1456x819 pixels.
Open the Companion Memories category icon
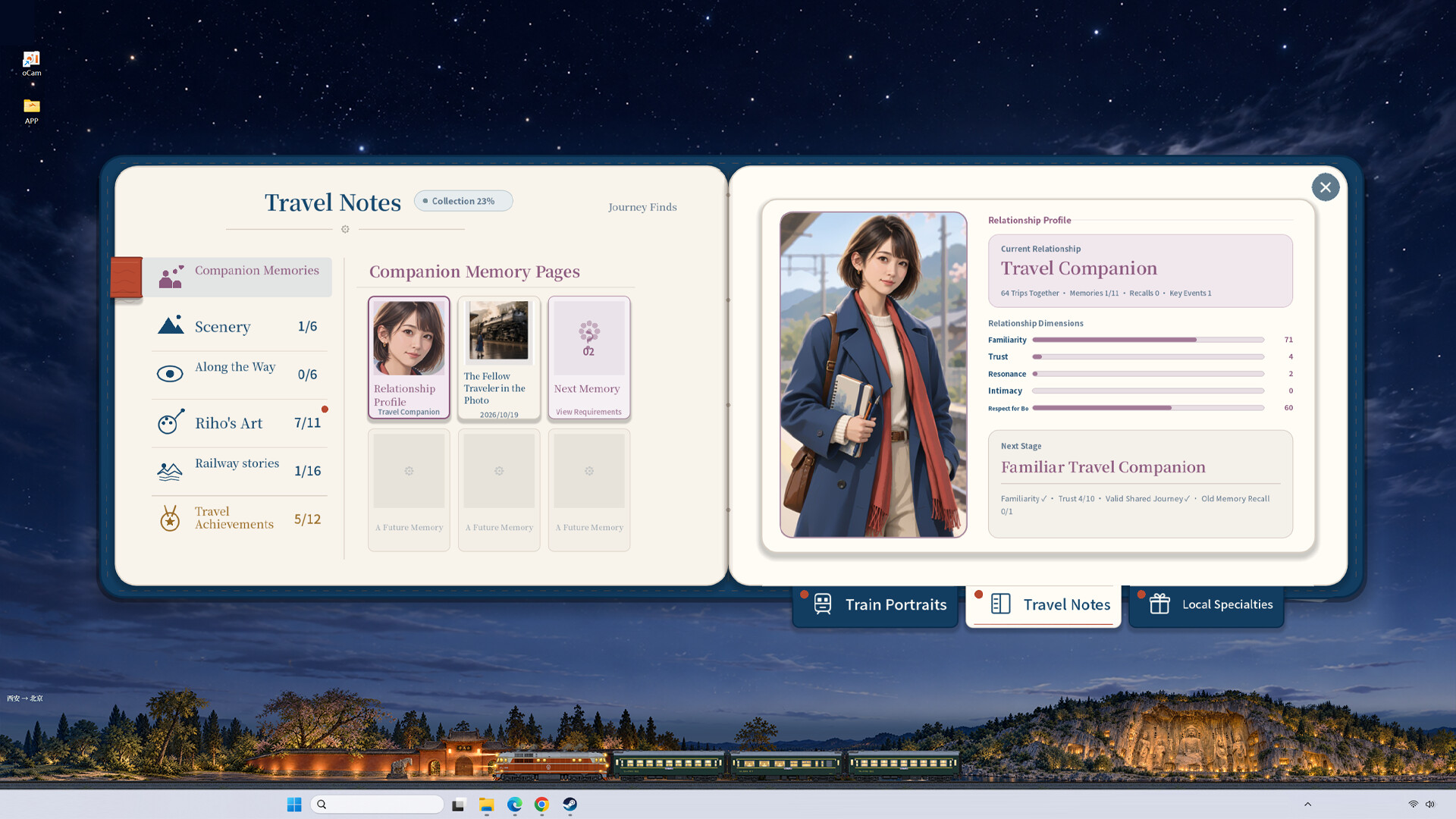171,277
